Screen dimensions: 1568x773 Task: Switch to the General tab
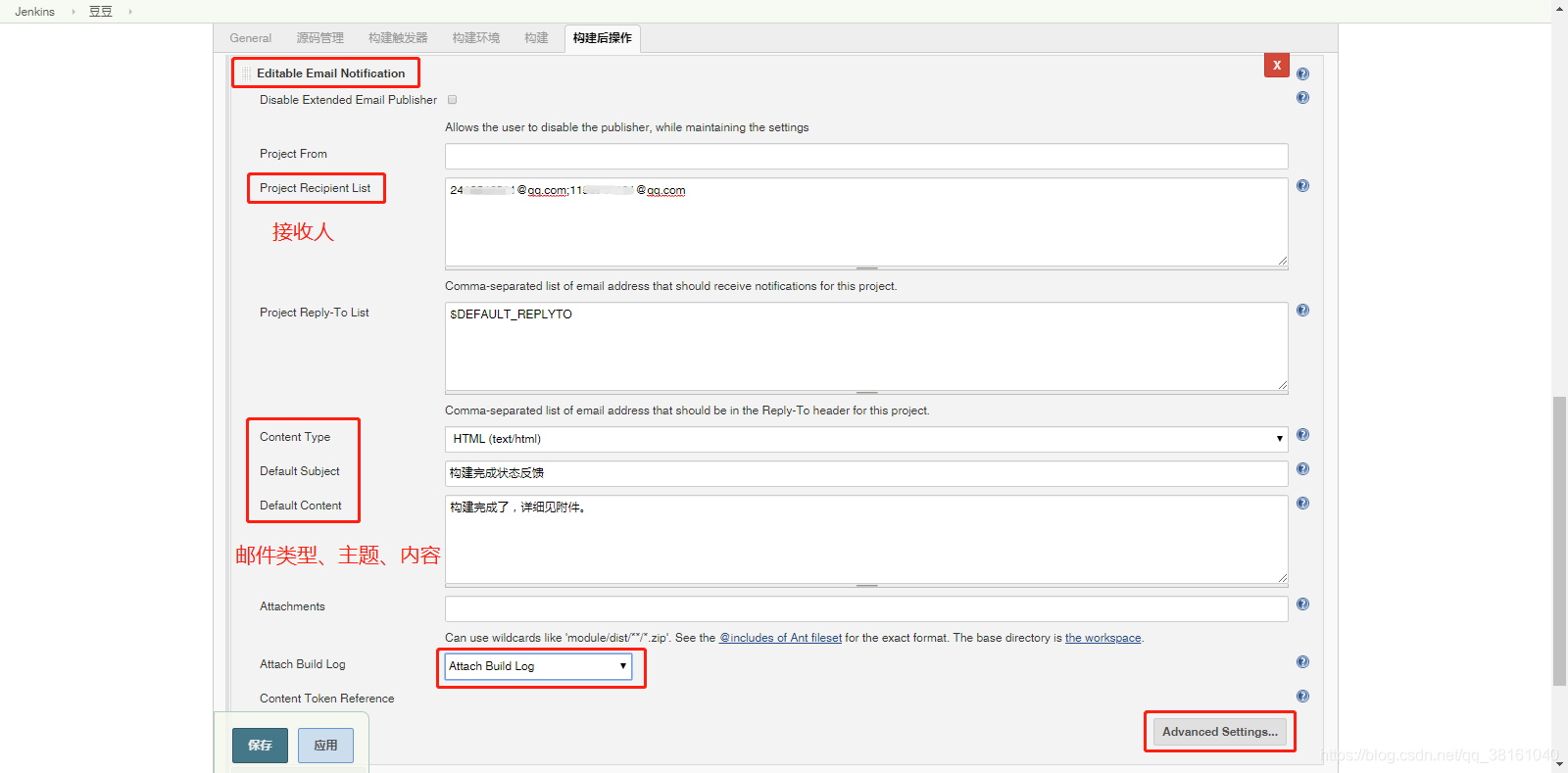coord(251,38)
